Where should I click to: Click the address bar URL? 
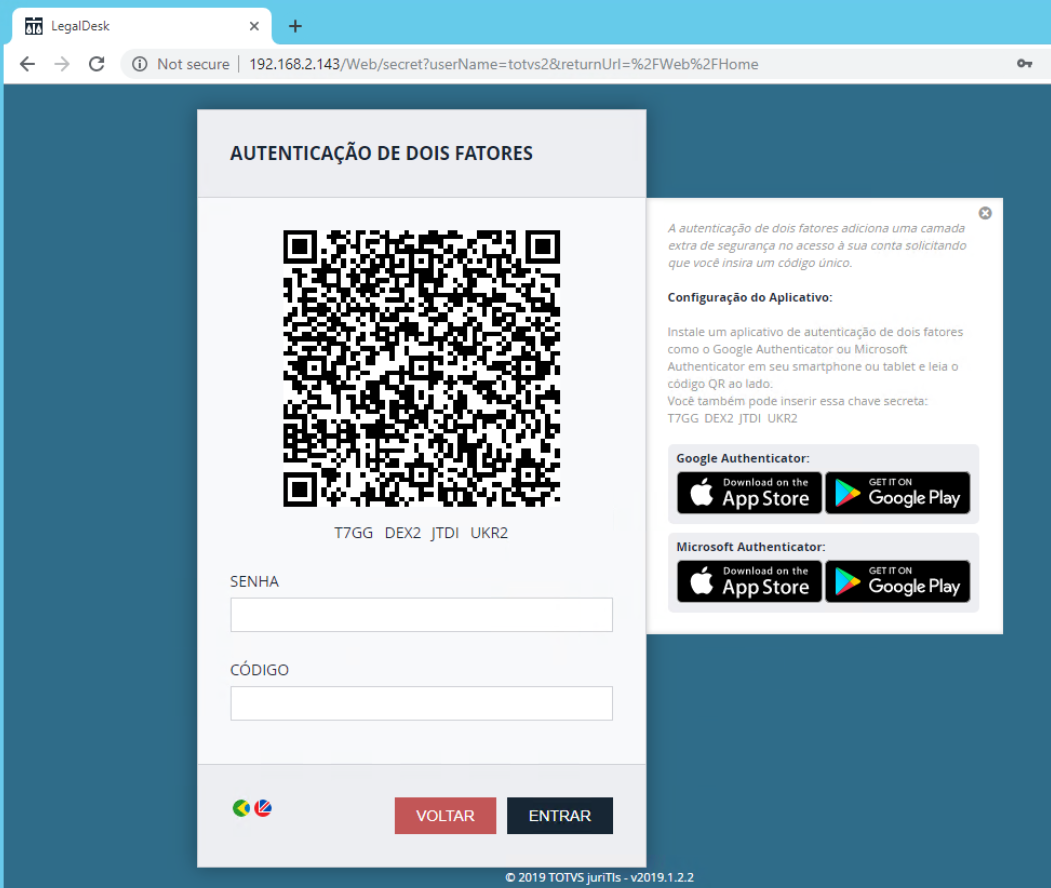click(x=503, y=64)
